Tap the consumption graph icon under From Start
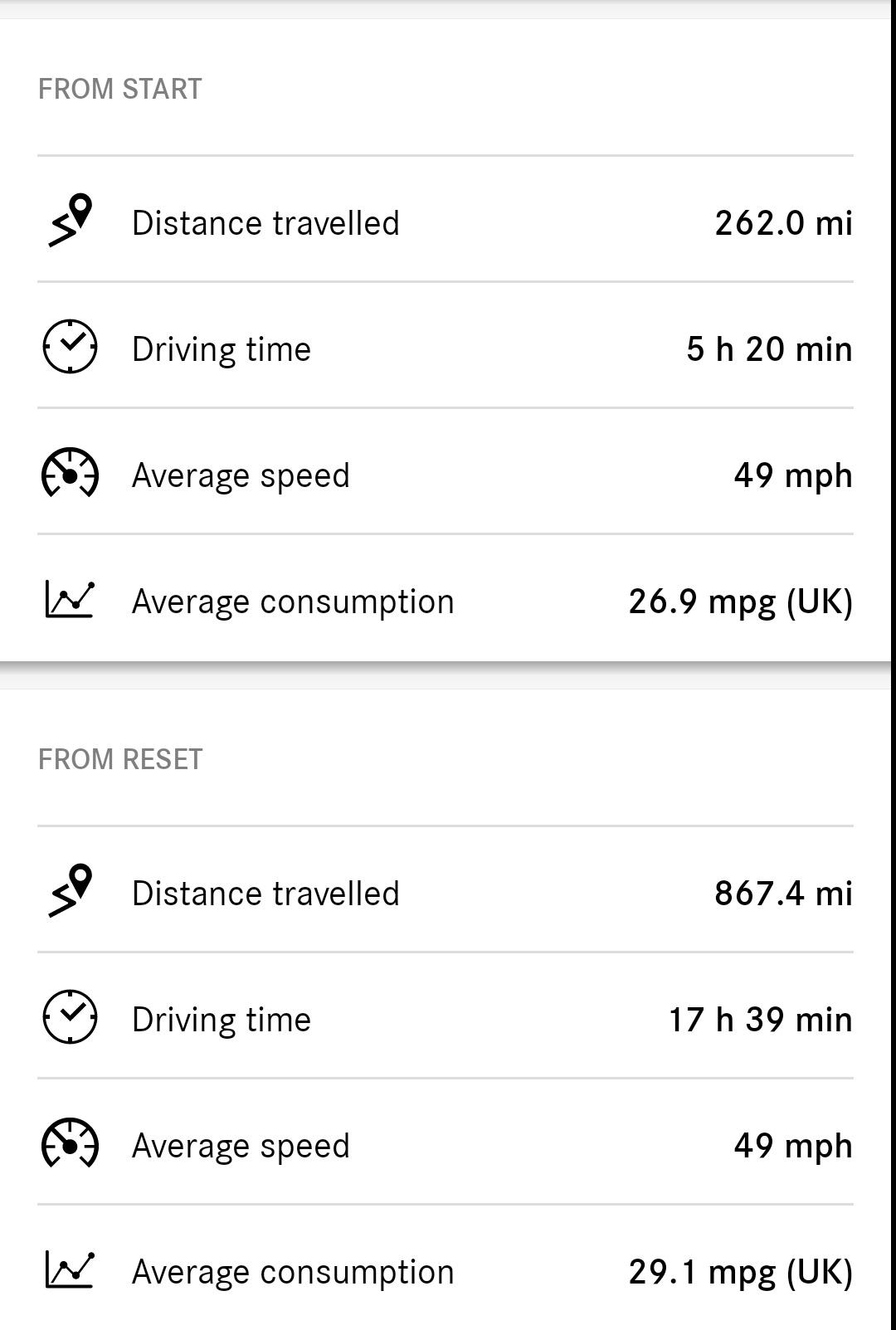 tap(70, 599)
